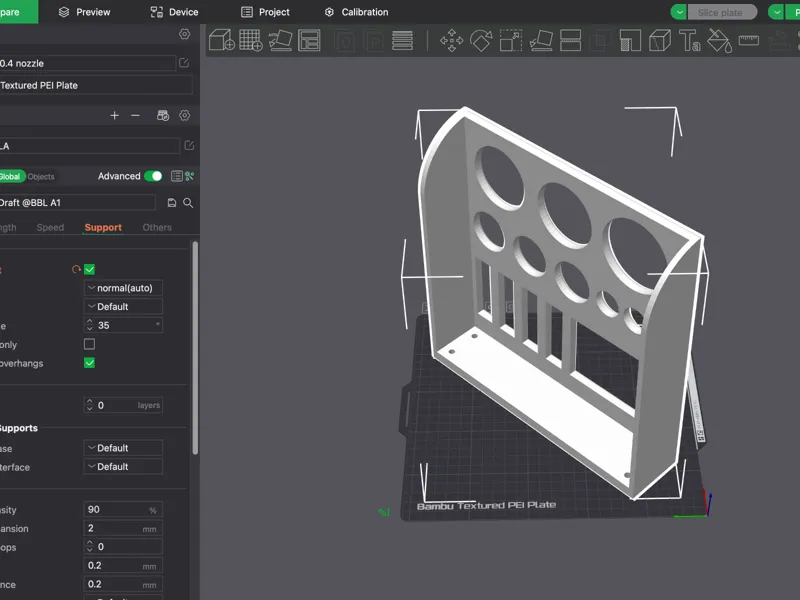Select the Rotate tool icon
The image size is (800, 600).
click(x=481, y=40)
